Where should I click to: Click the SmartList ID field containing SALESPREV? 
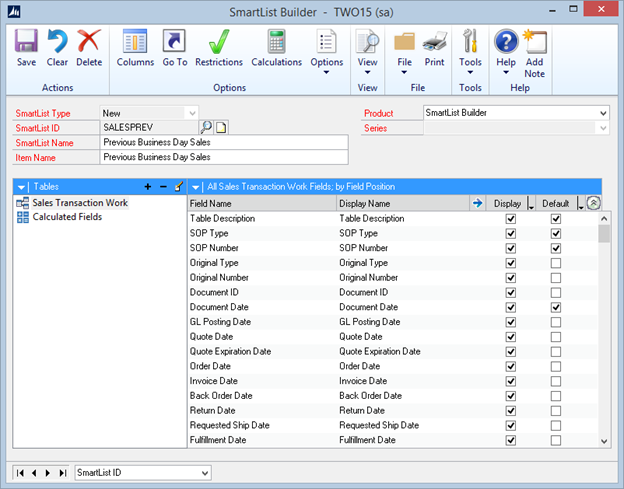[x=149, y=127]
